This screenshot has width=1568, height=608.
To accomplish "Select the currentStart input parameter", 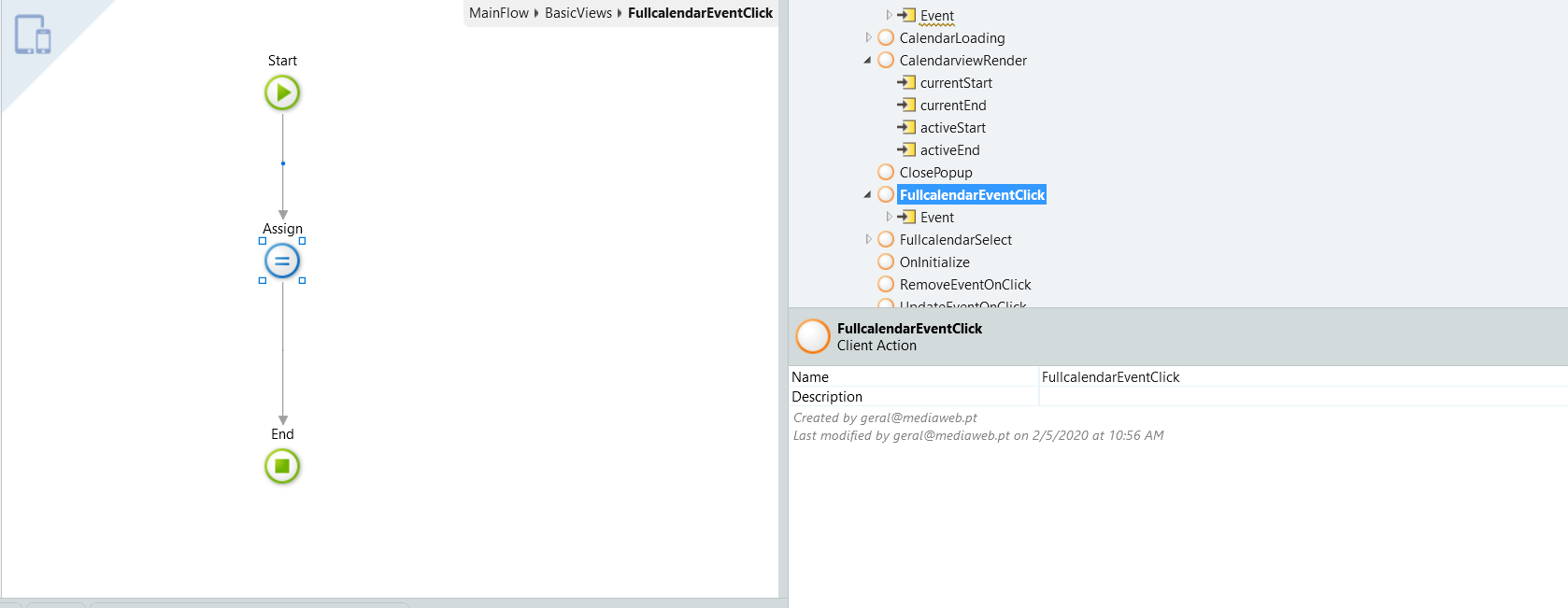I will point(955,83).
